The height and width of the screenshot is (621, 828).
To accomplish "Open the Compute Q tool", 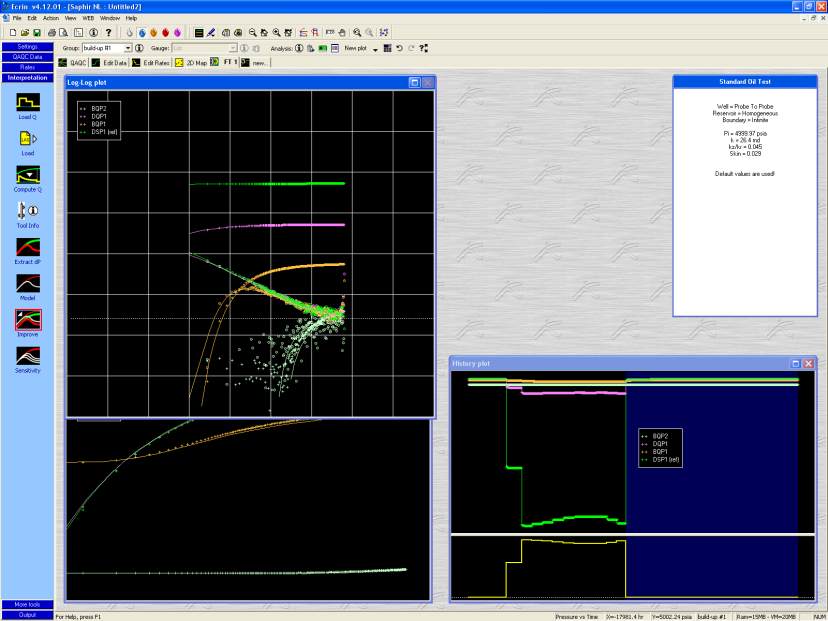I will coord(28,175).
